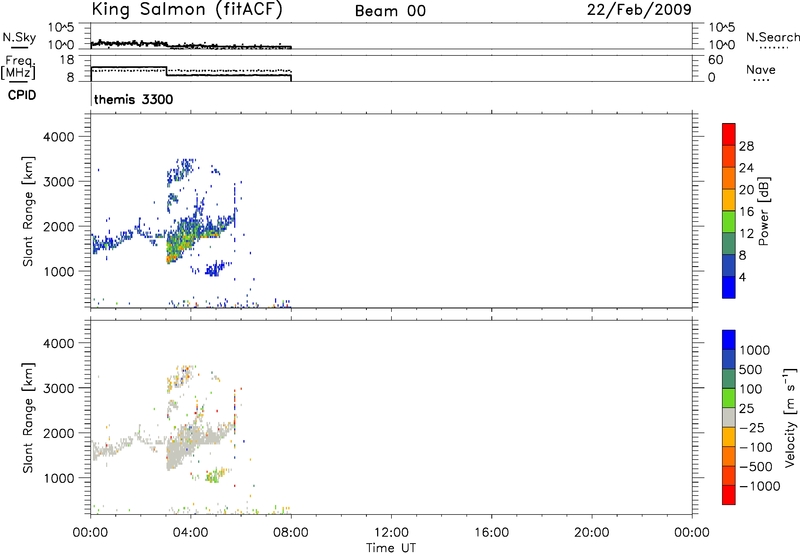Click the green velocity cluster near 1000 km

(214, 476)
